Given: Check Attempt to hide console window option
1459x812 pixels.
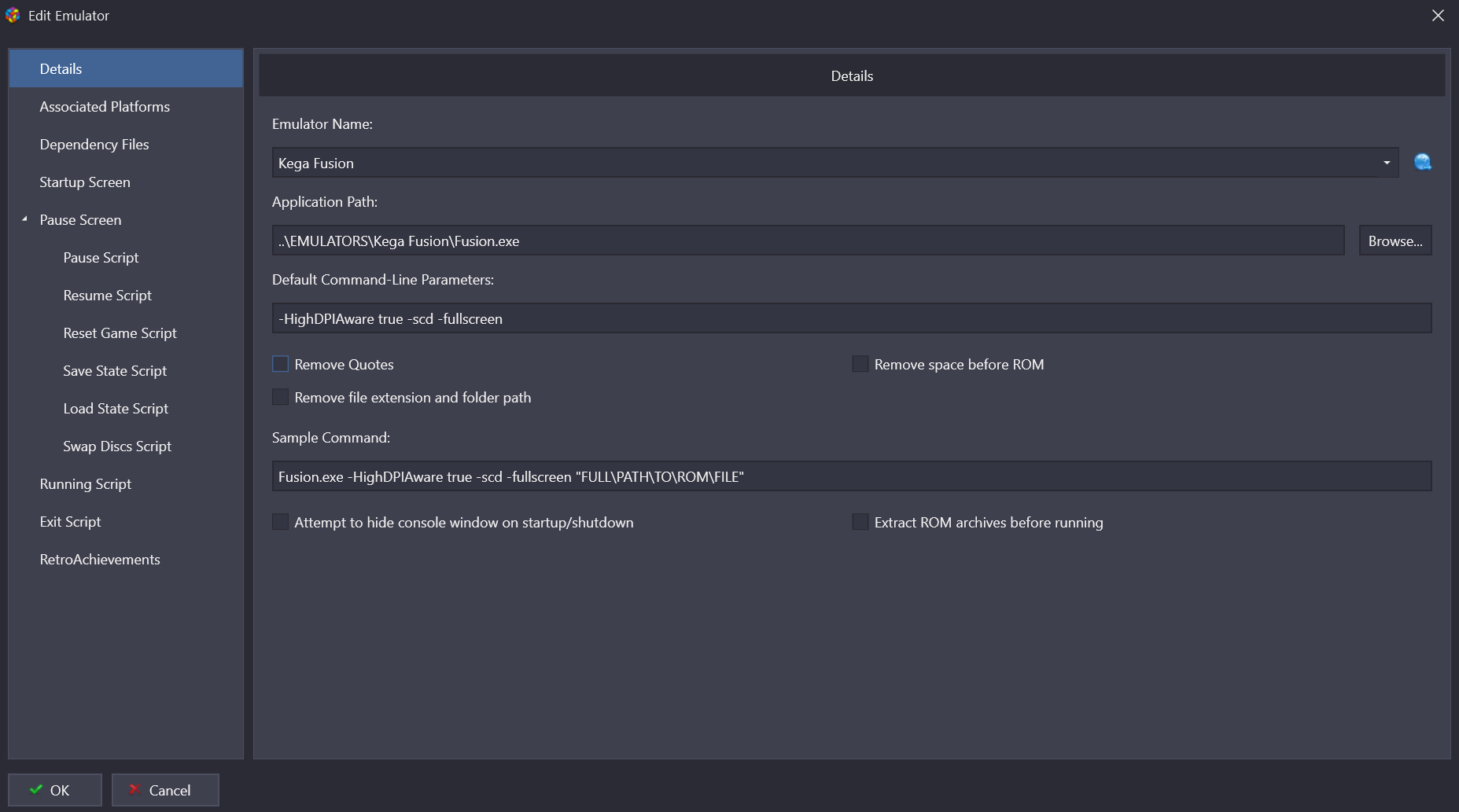Looking at the screenshot, I should [x=281, y=522].
